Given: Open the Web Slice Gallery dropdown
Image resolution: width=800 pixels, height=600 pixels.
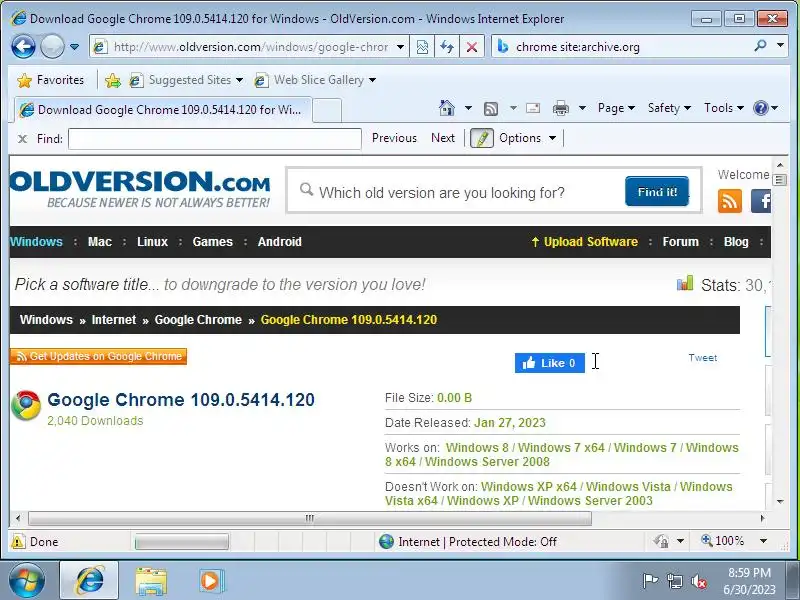Looking at the screenshot, I should tap(315, 80).
